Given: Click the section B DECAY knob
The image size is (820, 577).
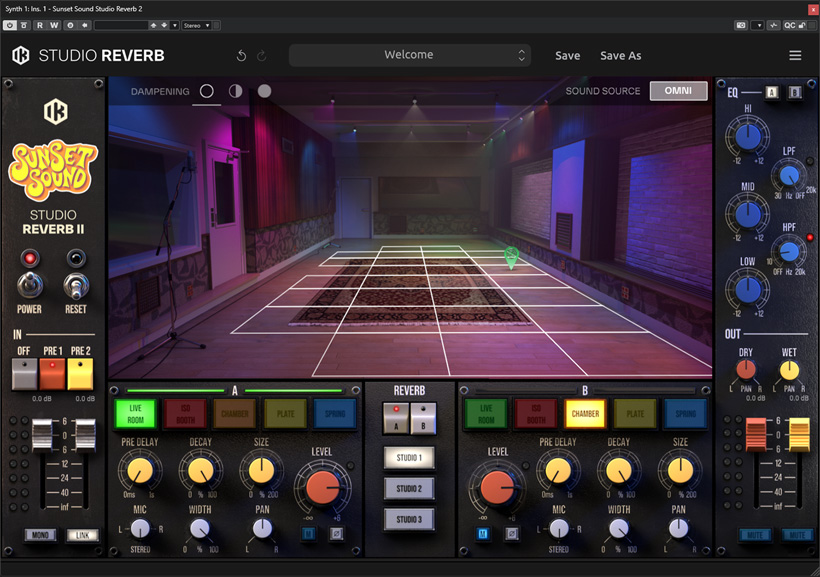Looking at the screenshot, I should 619,470.
